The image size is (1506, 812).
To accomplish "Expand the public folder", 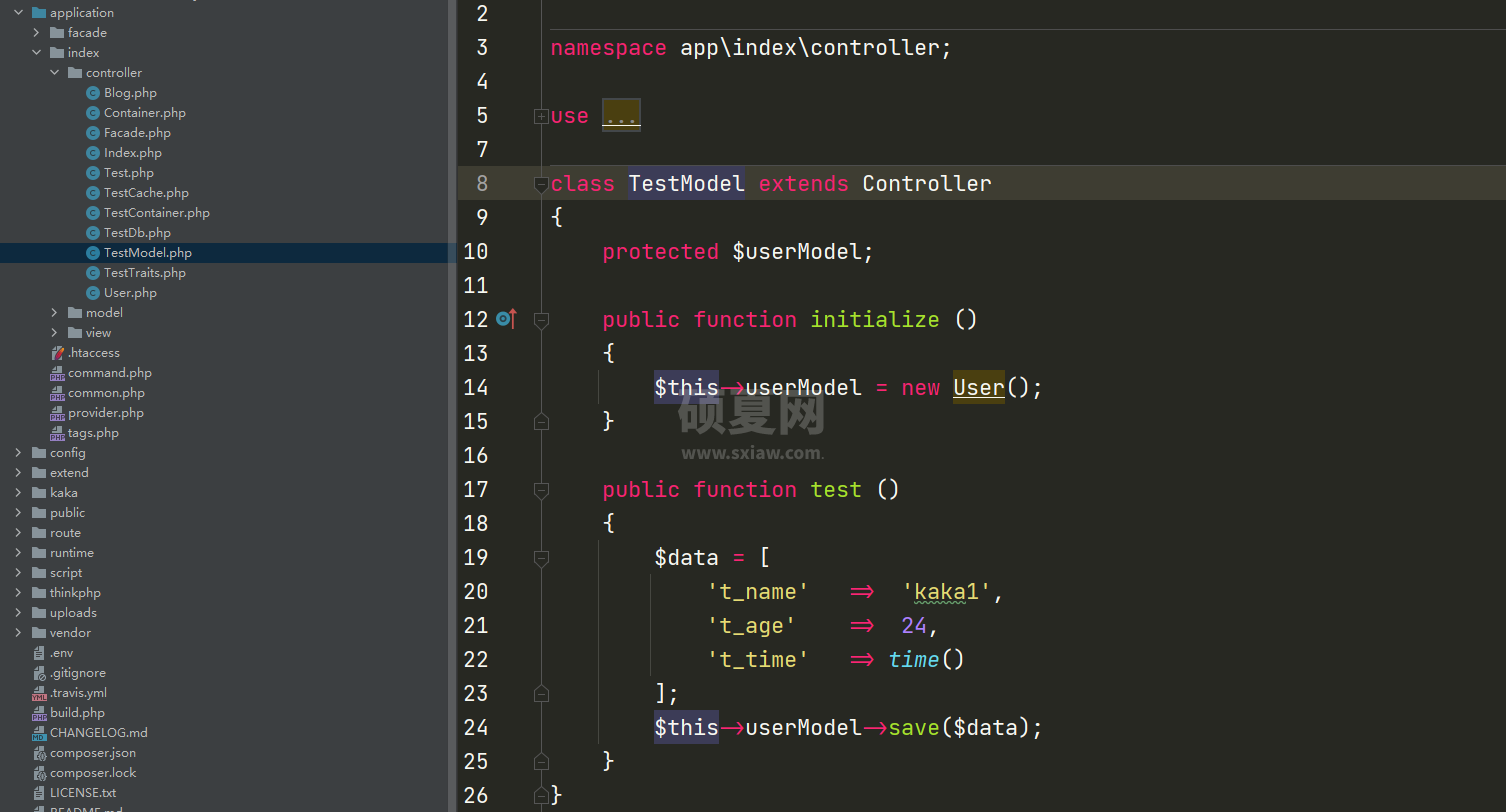I will click(x=18, y=513).
